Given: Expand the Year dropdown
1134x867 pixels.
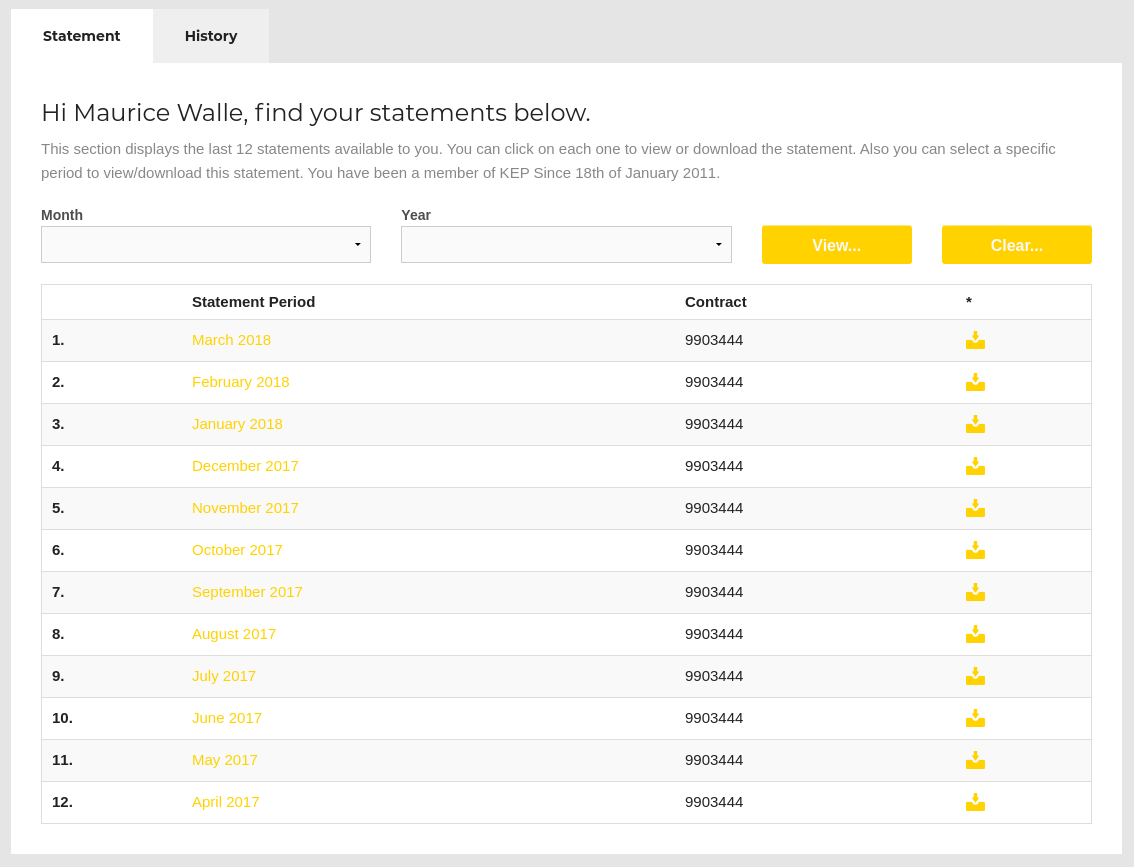Looking at the screenshot, I should (566, 245).
